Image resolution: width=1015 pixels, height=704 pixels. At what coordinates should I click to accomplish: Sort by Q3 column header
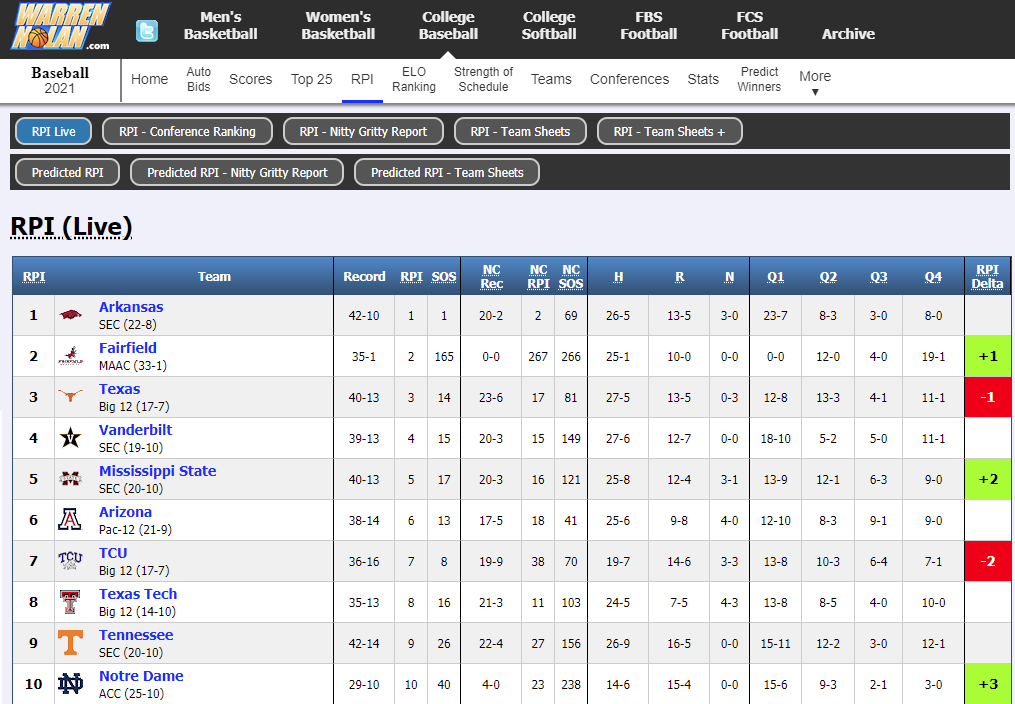tap(878, 276)
